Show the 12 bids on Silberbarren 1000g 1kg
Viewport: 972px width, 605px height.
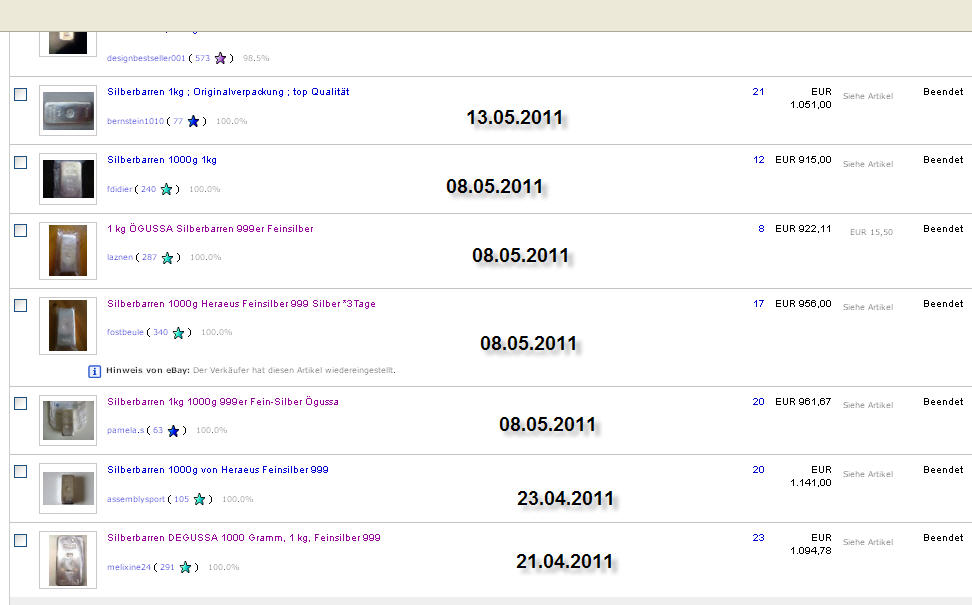tap(759, 160)
